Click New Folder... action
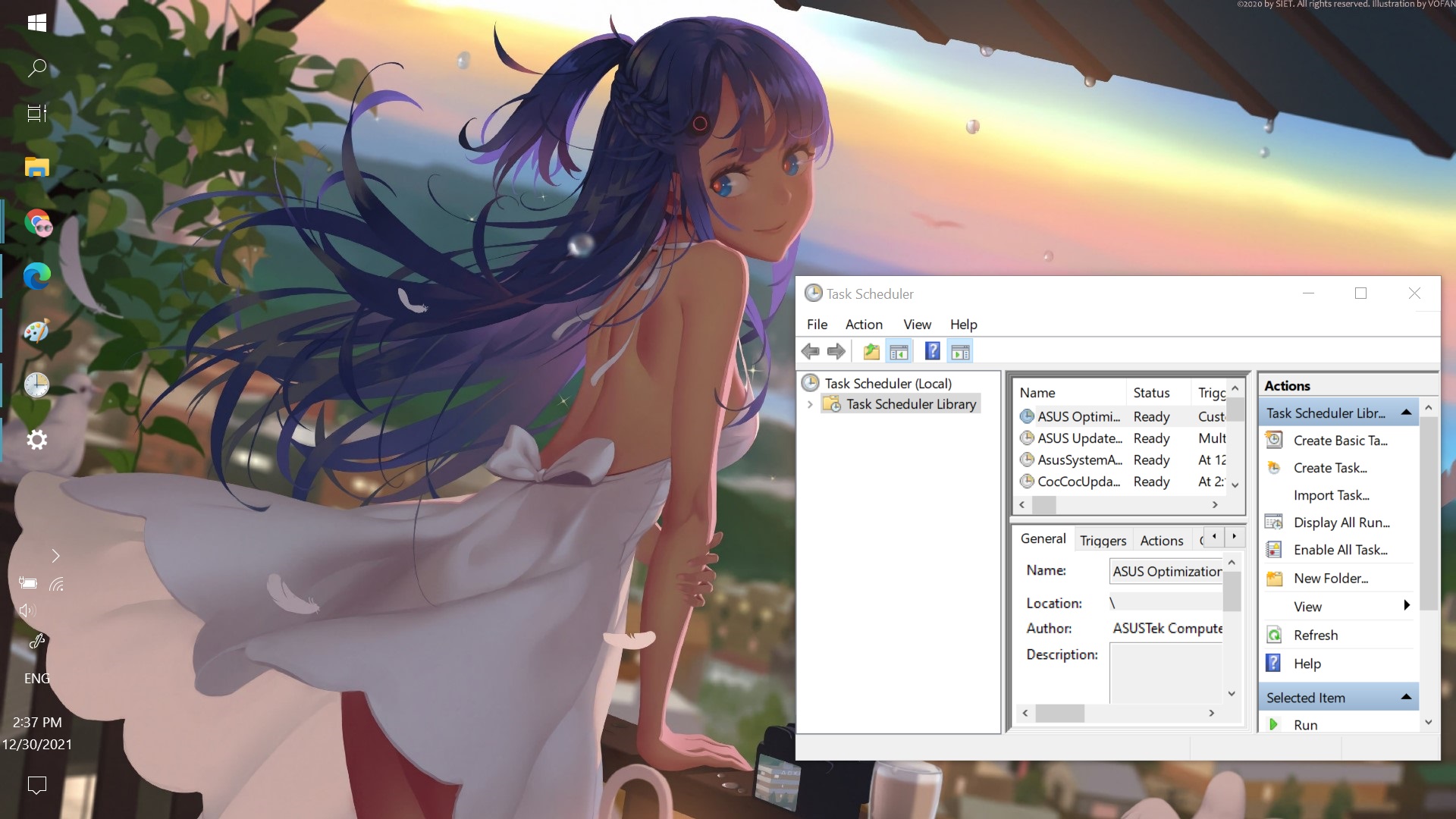This screenshot has width=1456, height=819. [x=1331, y=579]
